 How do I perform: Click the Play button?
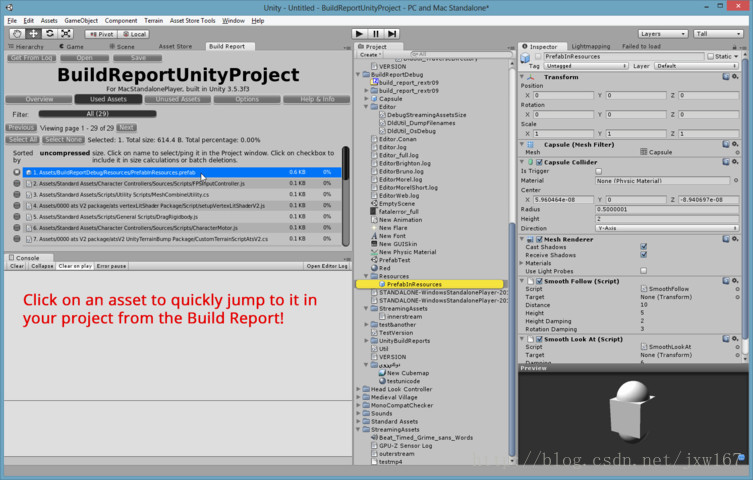[359, 34]
